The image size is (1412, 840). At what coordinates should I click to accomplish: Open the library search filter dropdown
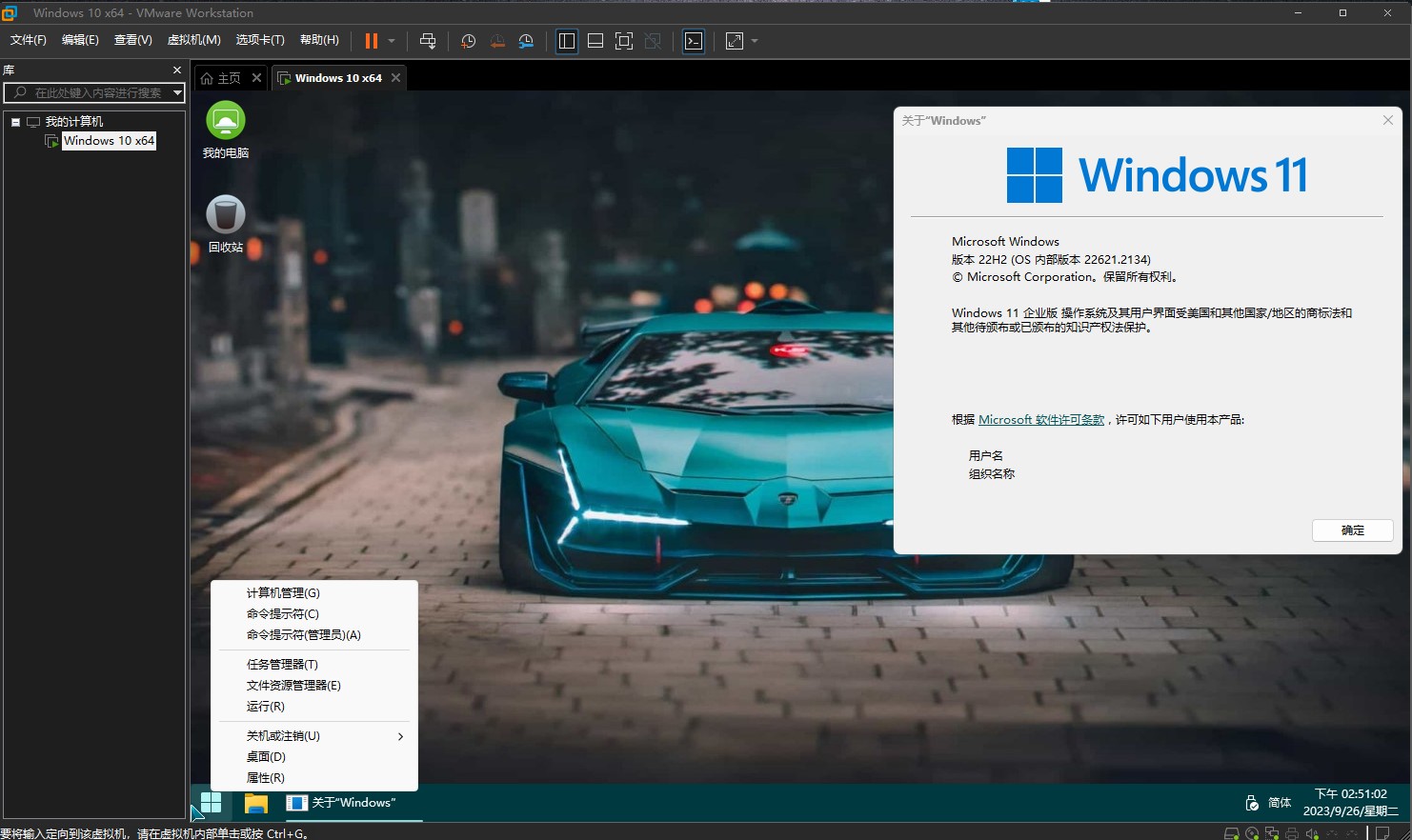[x=177, y=92]
